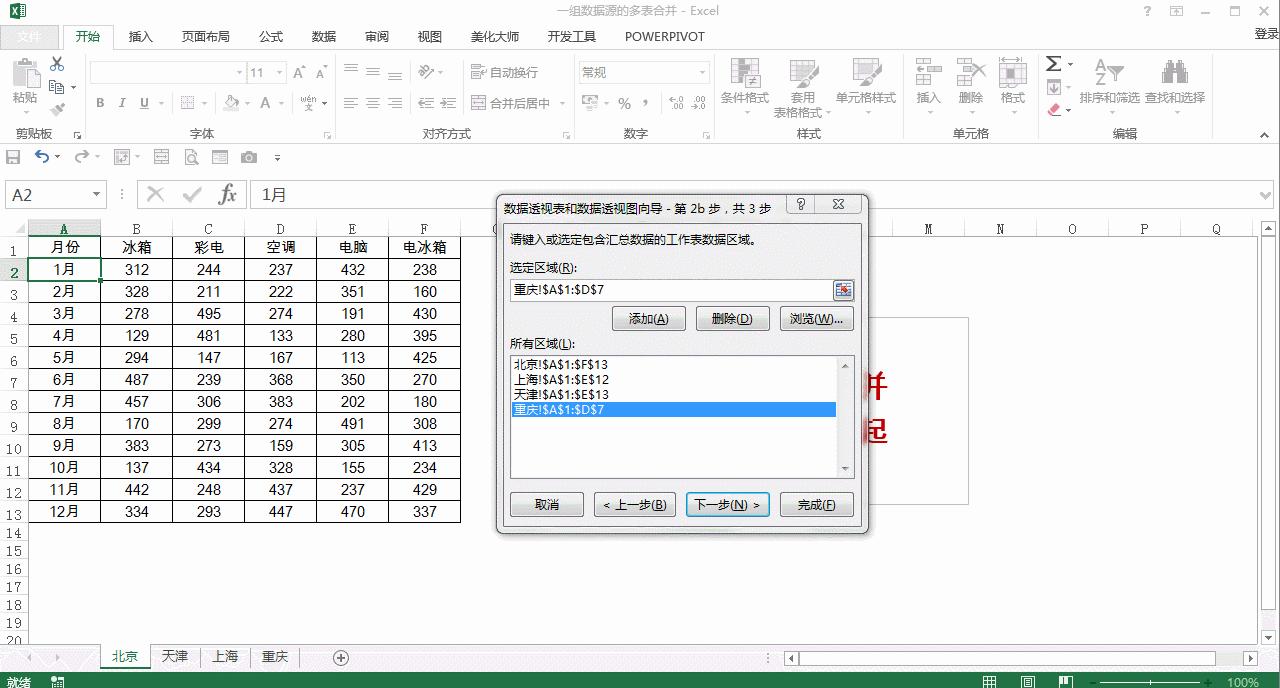
Task: Click the range collapse icon beside 选定区域
Action: click(843, 290)
